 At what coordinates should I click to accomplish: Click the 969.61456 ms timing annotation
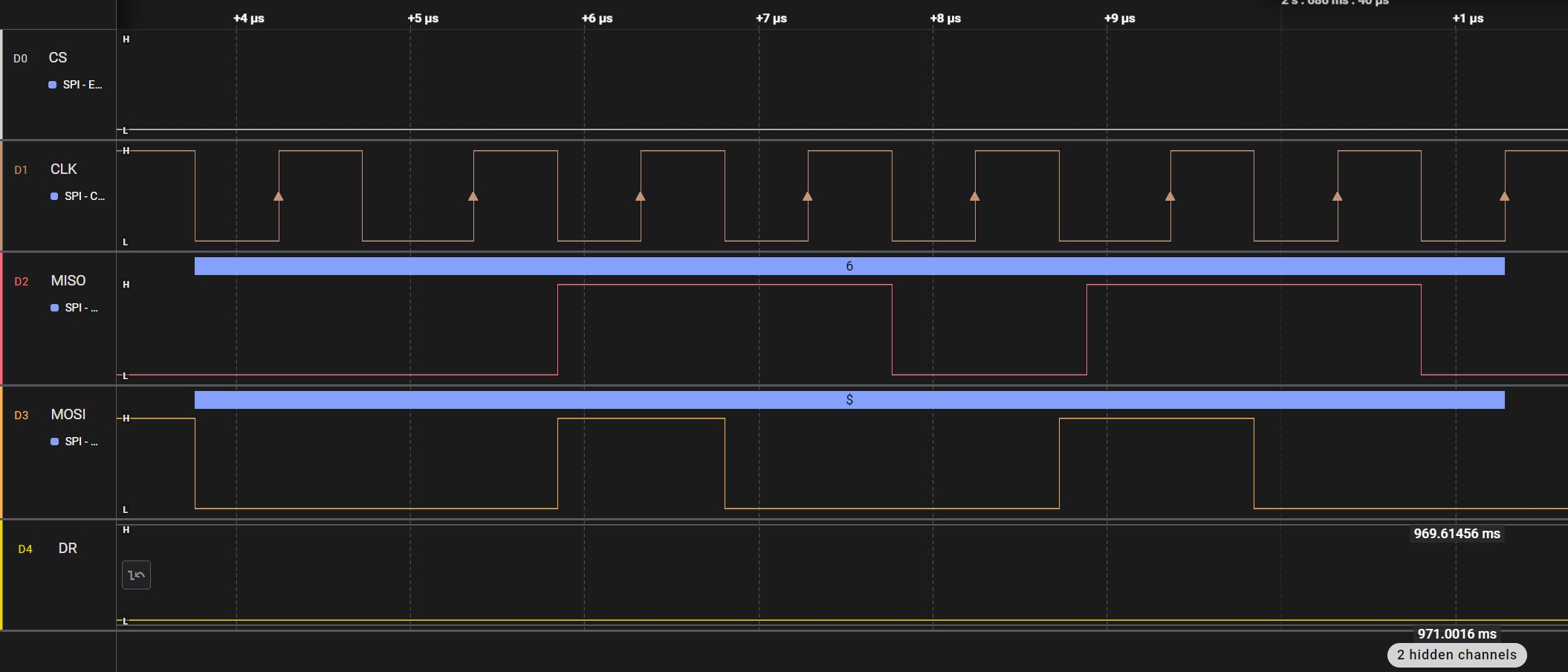click(x=1456, y=534)
